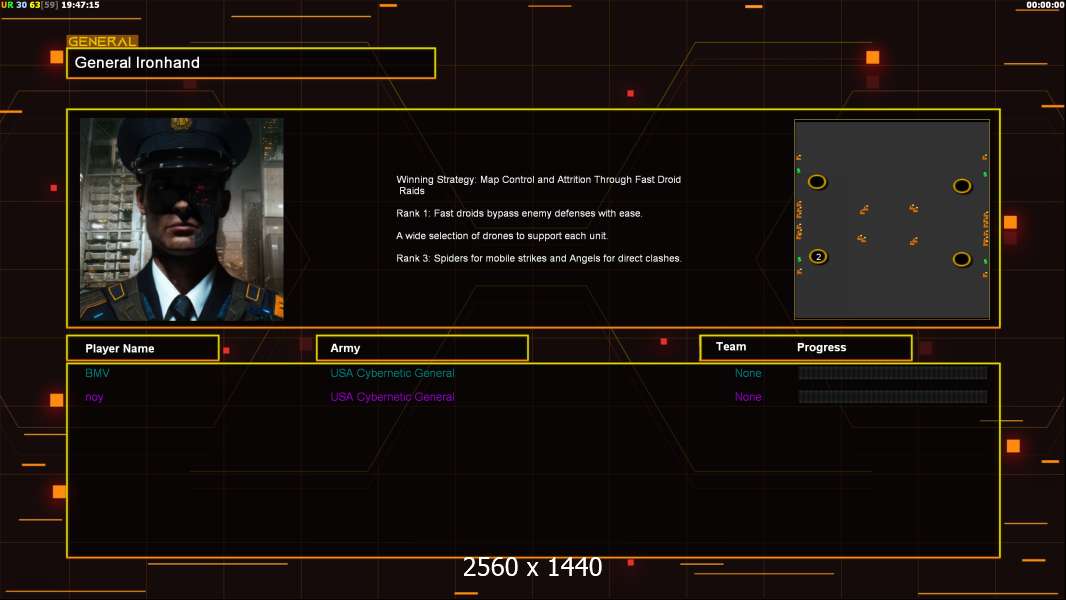Click the Rank 1 fast droids line
The height and width of the screenshot is (600, 1066).
pos(519,213)
